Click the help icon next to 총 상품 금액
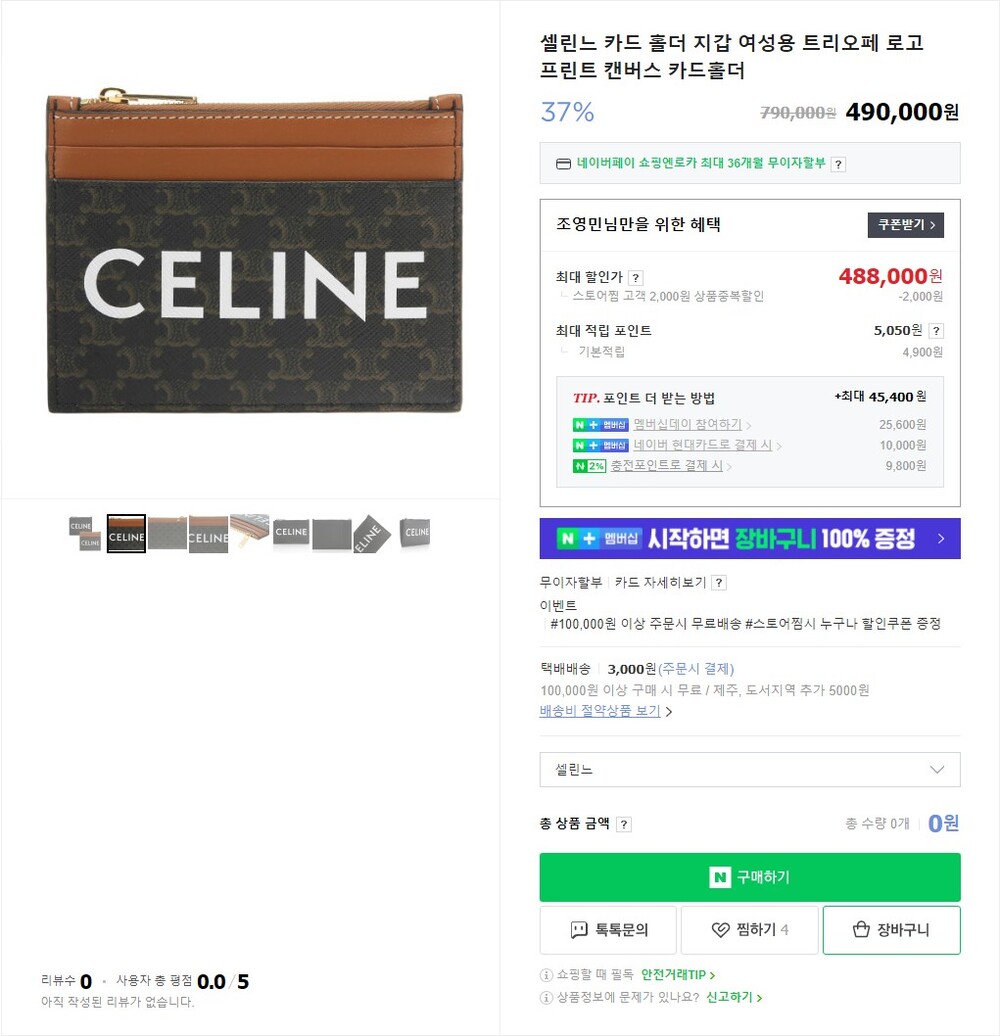 coord(624,824)
